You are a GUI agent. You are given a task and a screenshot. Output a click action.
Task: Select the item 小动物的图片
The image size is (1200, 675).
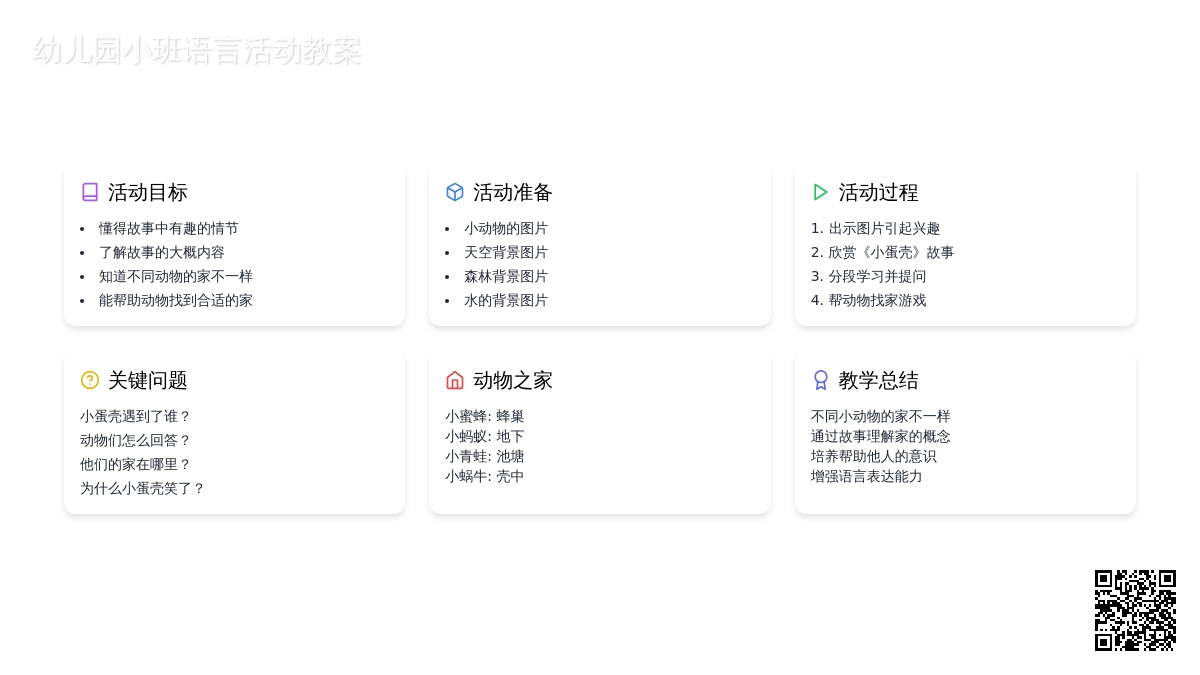(506, 228)
